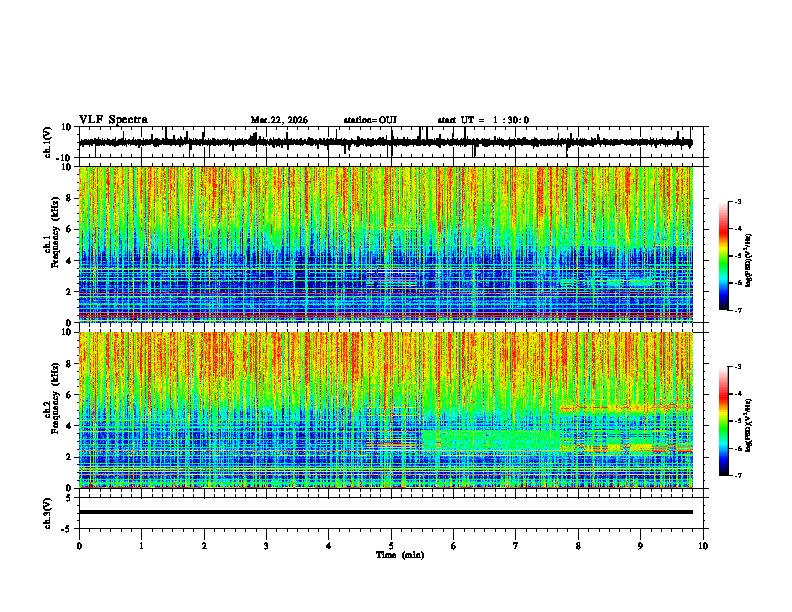Select the ch.2 "Frequency (kHz)" axis label
The image size is (792, 612).
55,398
